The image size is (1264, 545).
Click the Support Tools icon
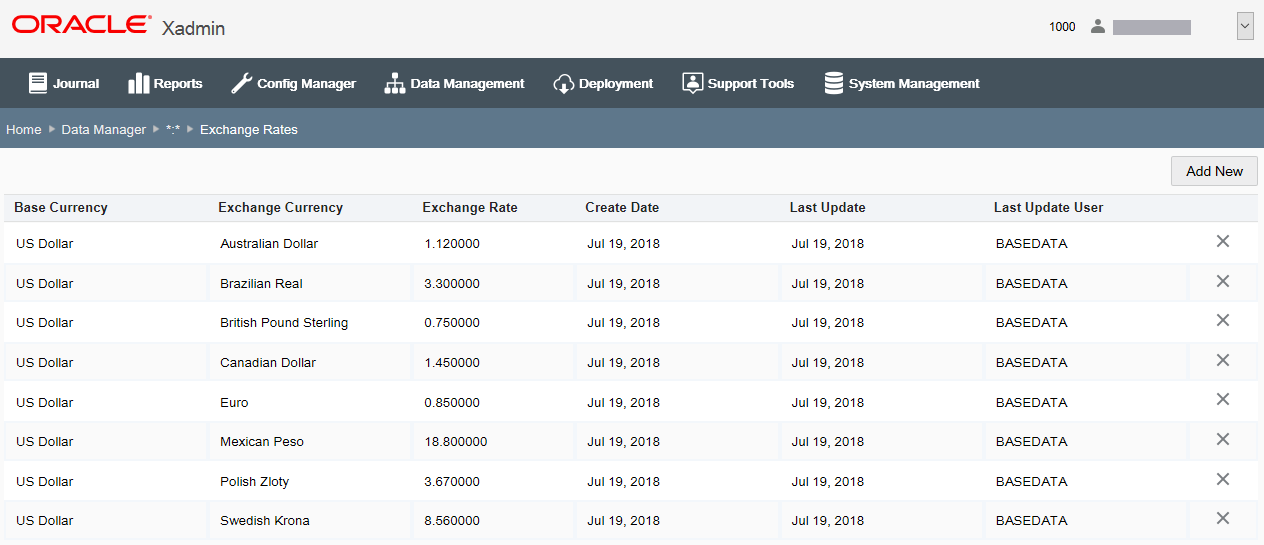(x=692, y=83)
